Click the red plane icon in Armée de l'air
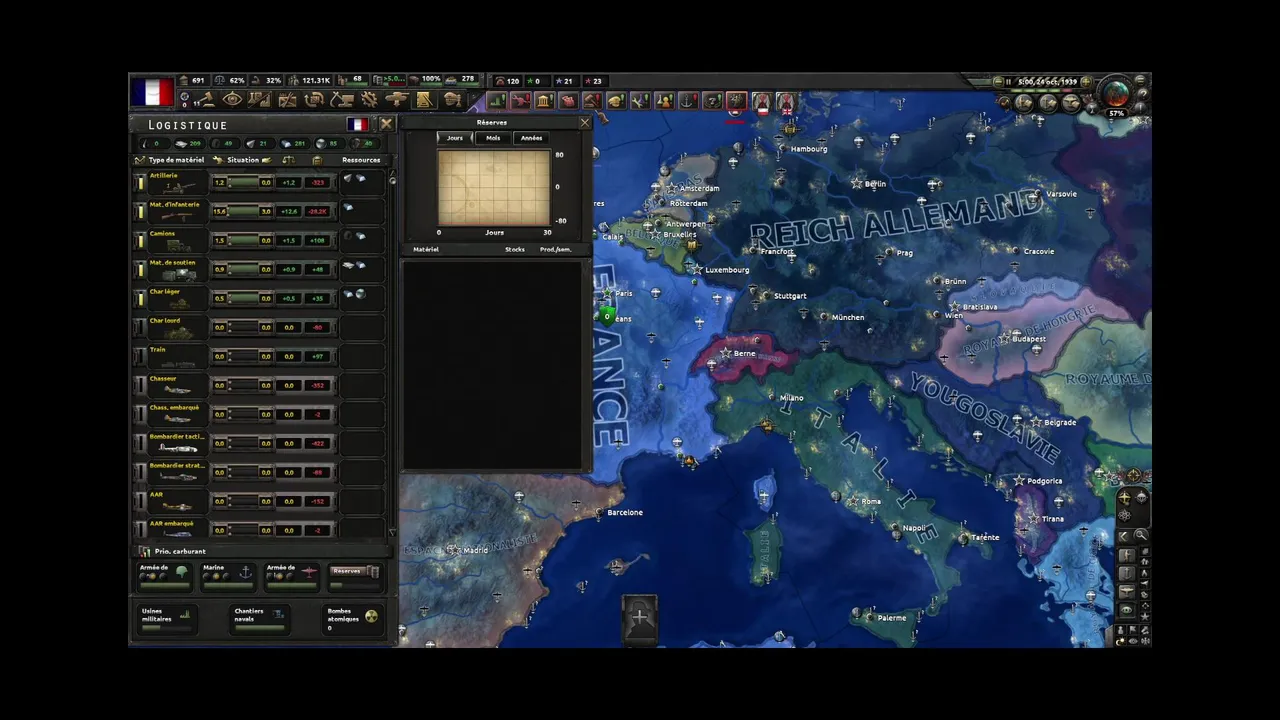 309,572
